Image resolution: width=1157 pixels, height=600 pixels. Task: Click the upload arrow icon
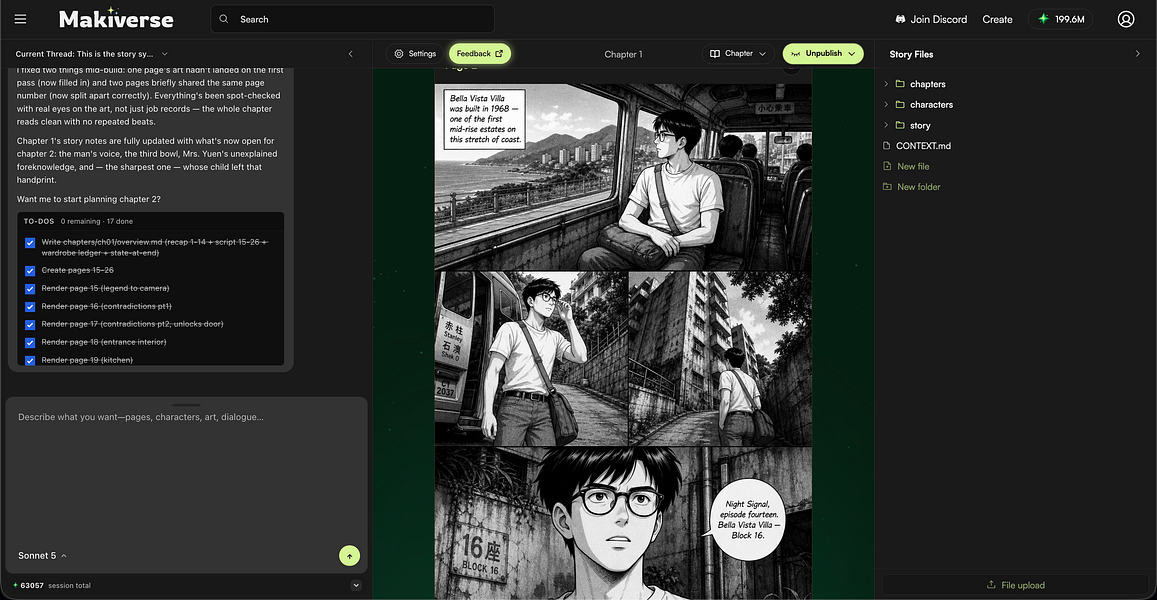pos(991,585)
